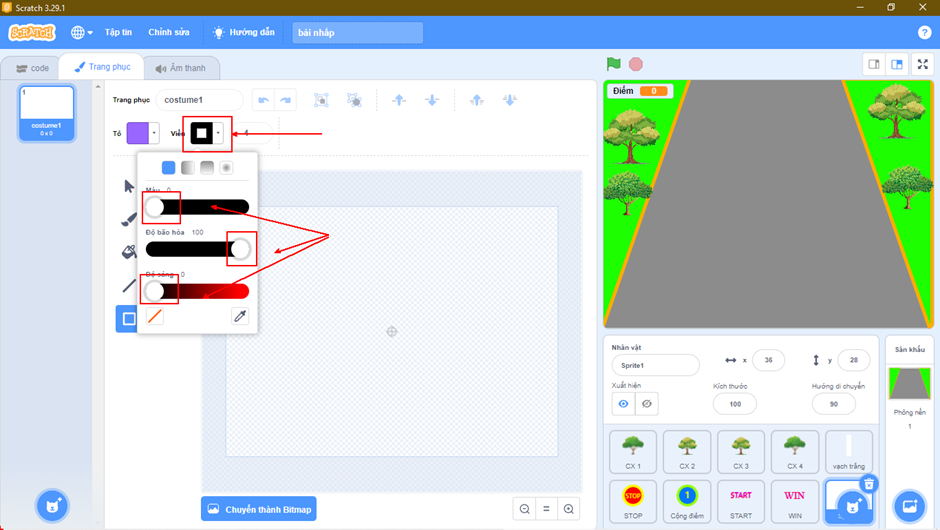Select the CX 3 tree sprite

[741, 452]
